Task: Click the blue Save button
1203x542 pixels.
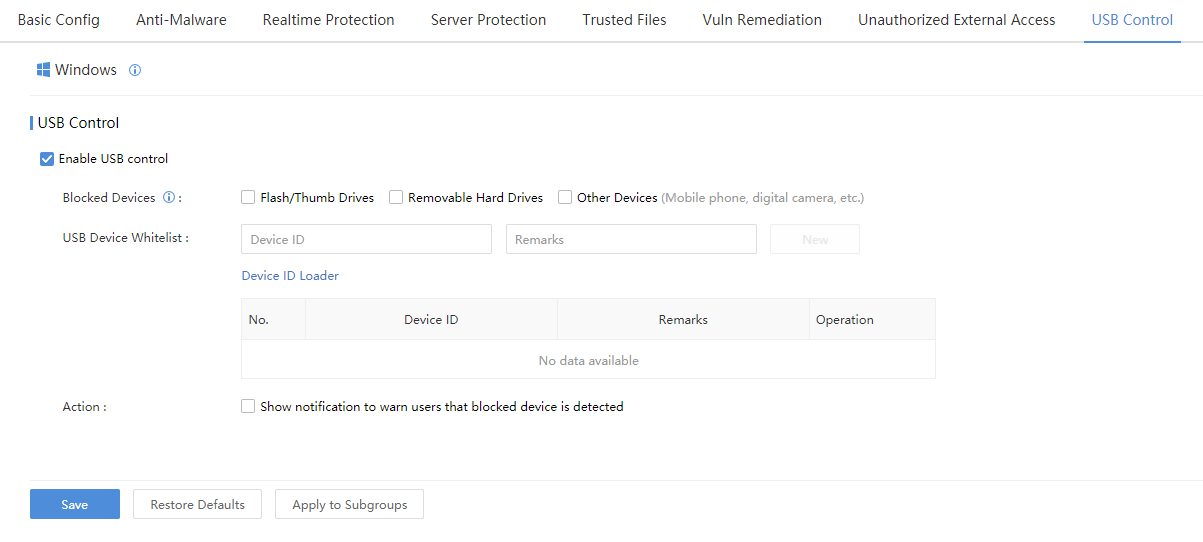Action: pos(75,505)
